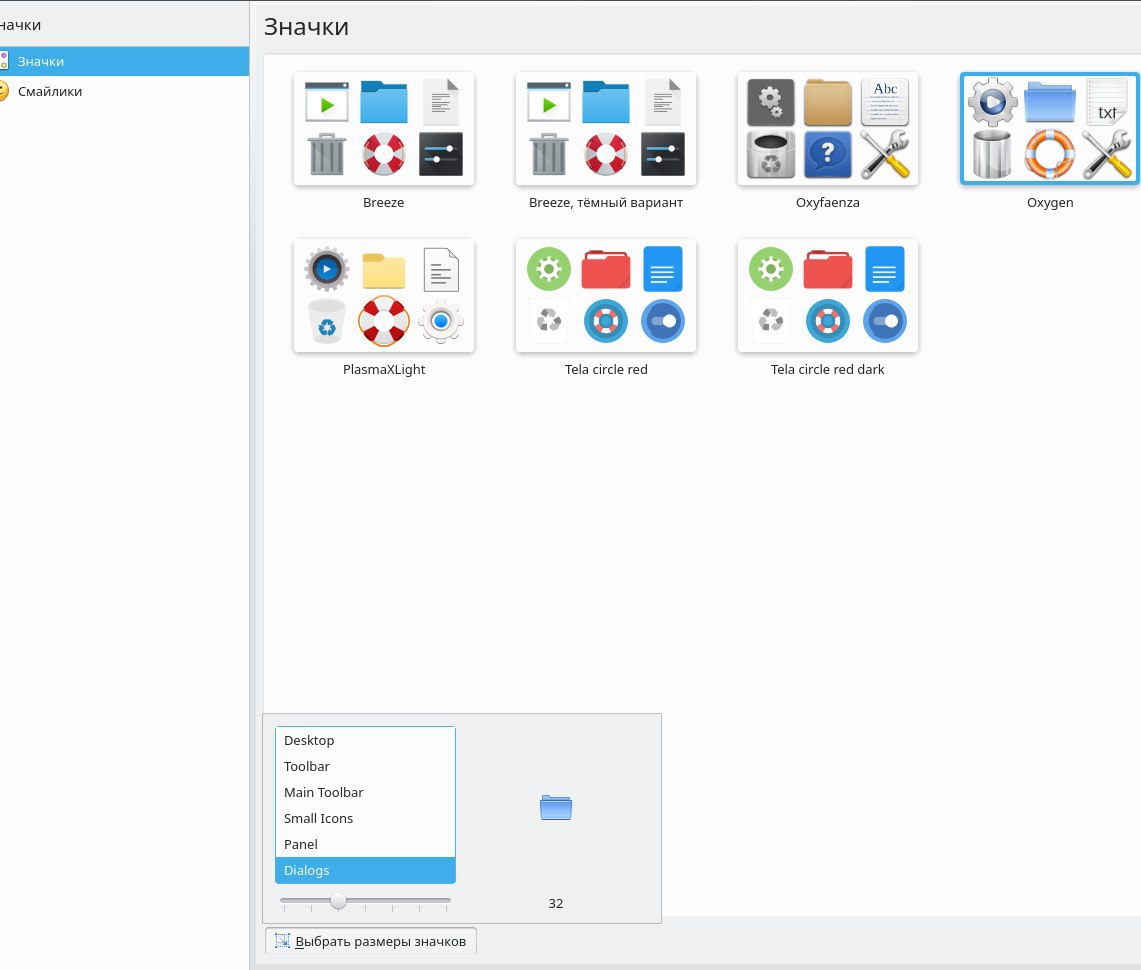
Task: Choose the PlasmaXLight icon theme
Action: coord(383,295)
